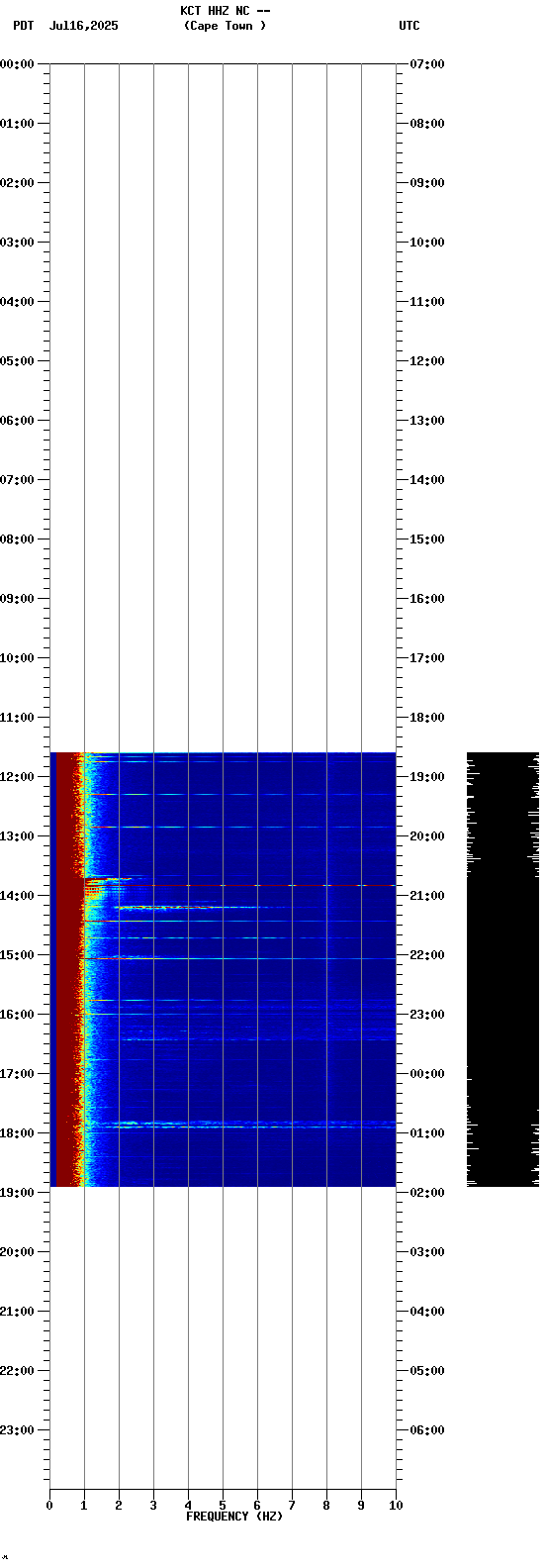Click the UTC '00:00' time label
546x1568 pixels.
point(427,1074)
